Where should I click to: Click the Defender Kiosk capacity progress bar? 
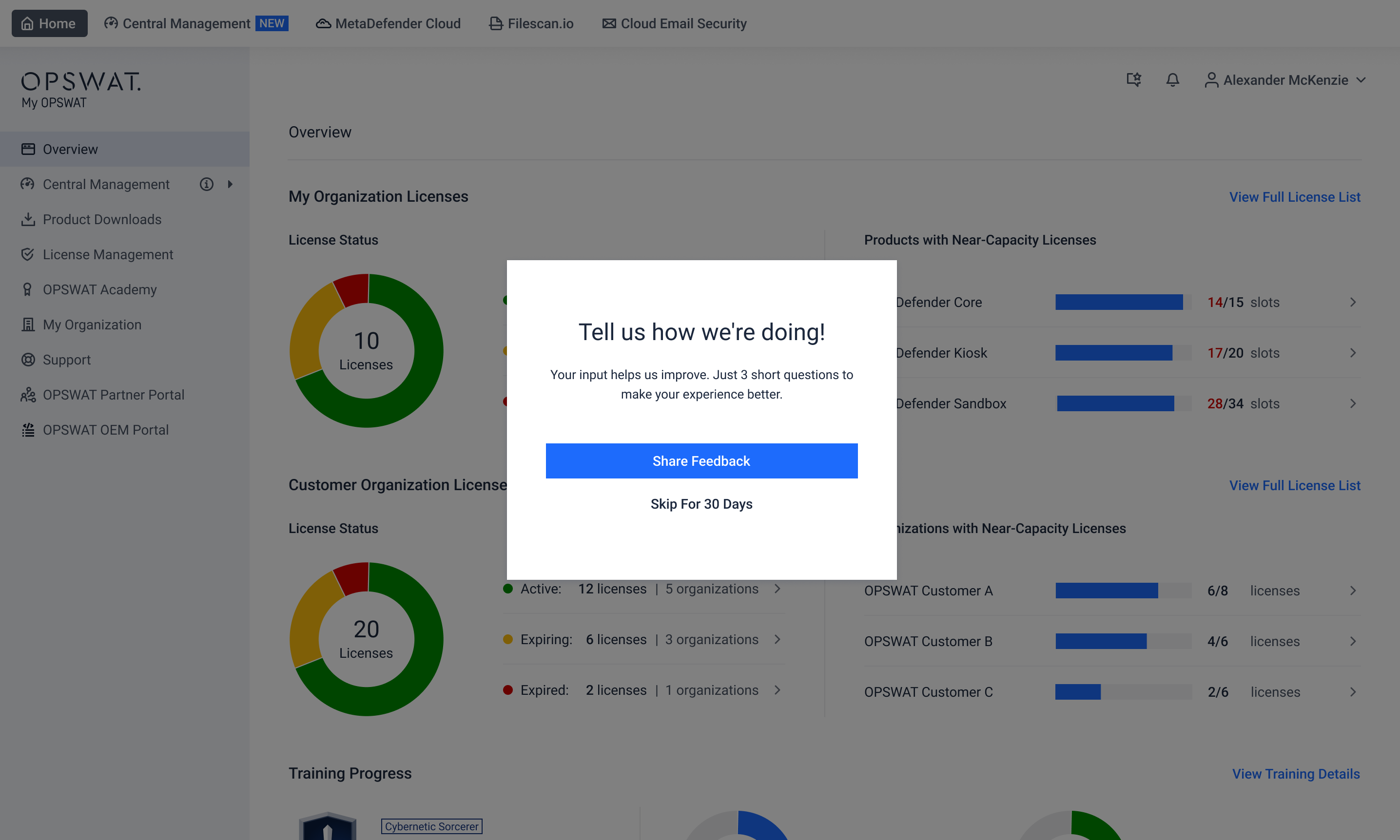click(x=1123, y=353)
